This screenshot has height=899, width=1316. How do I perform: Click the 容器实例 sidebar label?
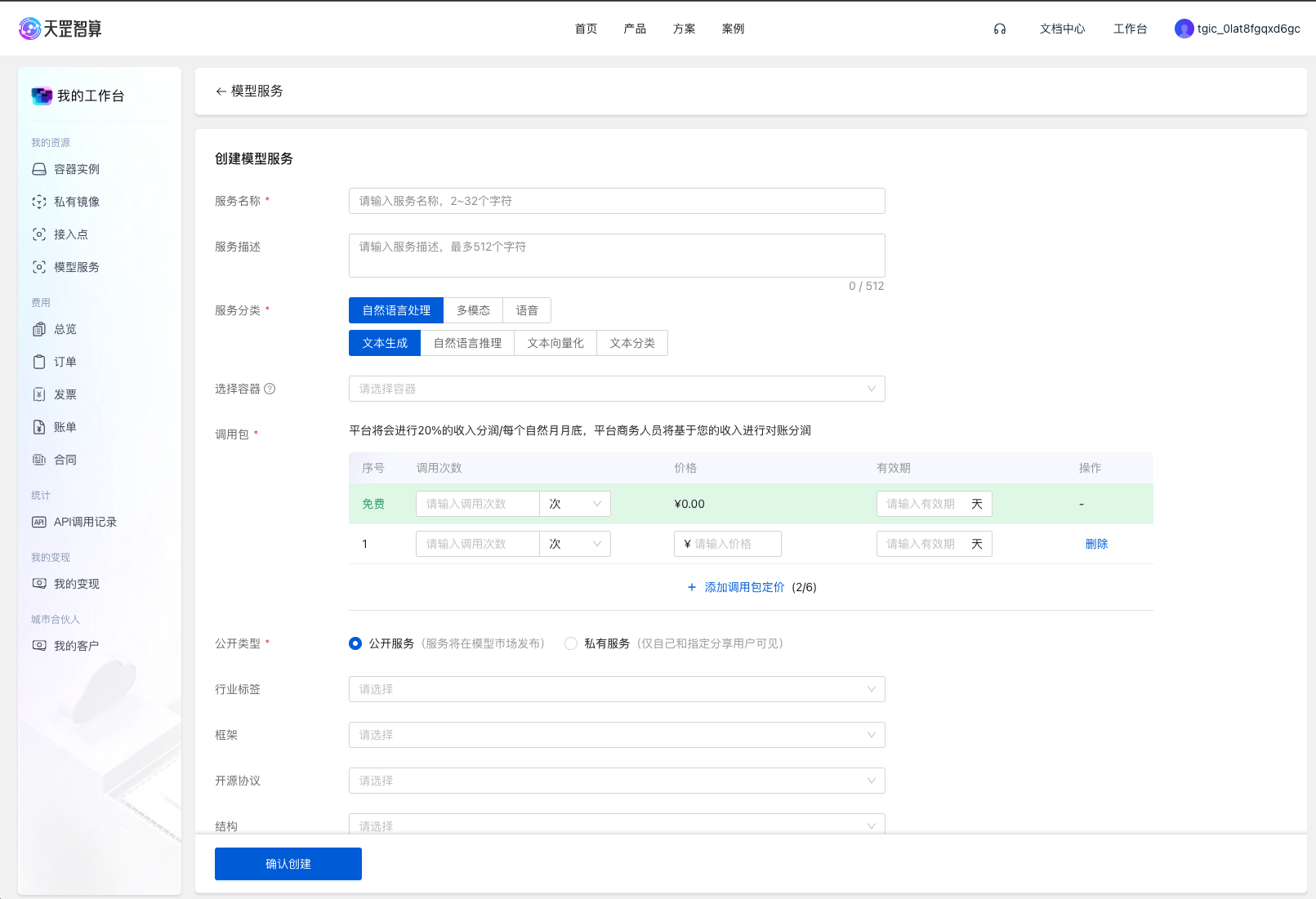(77, 169)
